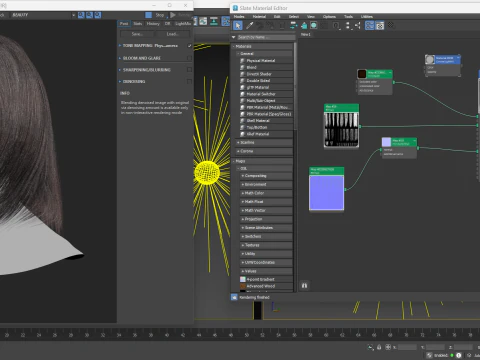Screen dimensions: 480x360
Task: Switch to the Stats tab
Action: [x=137, y=24]
